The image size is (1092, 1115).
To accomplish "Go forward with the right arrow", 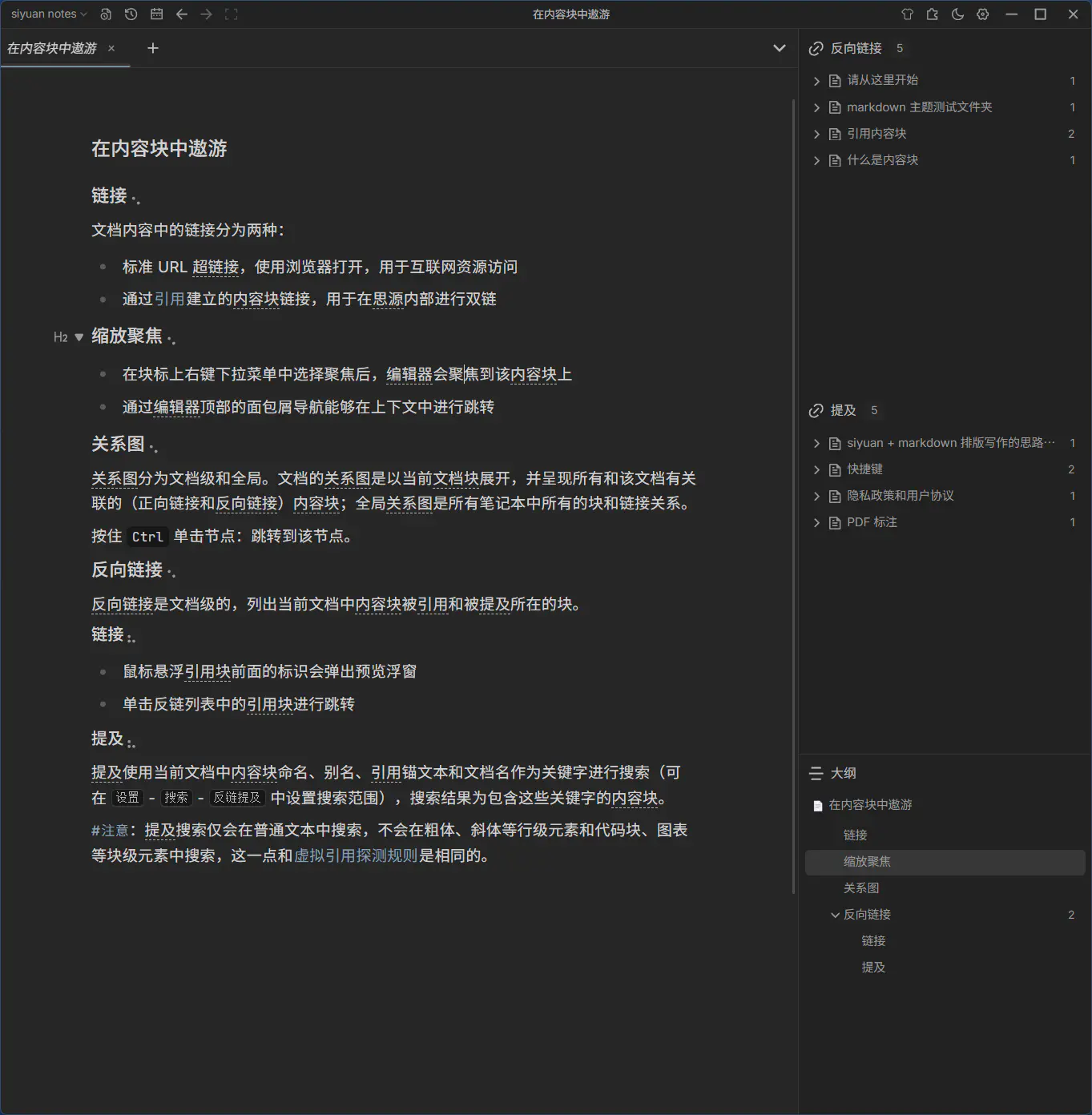I will (x=207, y=14).
